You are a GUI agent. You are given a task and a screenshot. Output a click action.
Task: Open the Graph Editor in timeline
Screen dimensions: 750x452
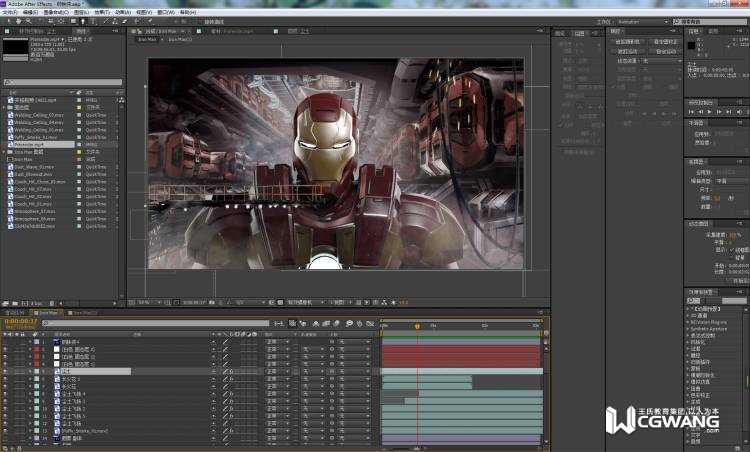pos(372,323)
